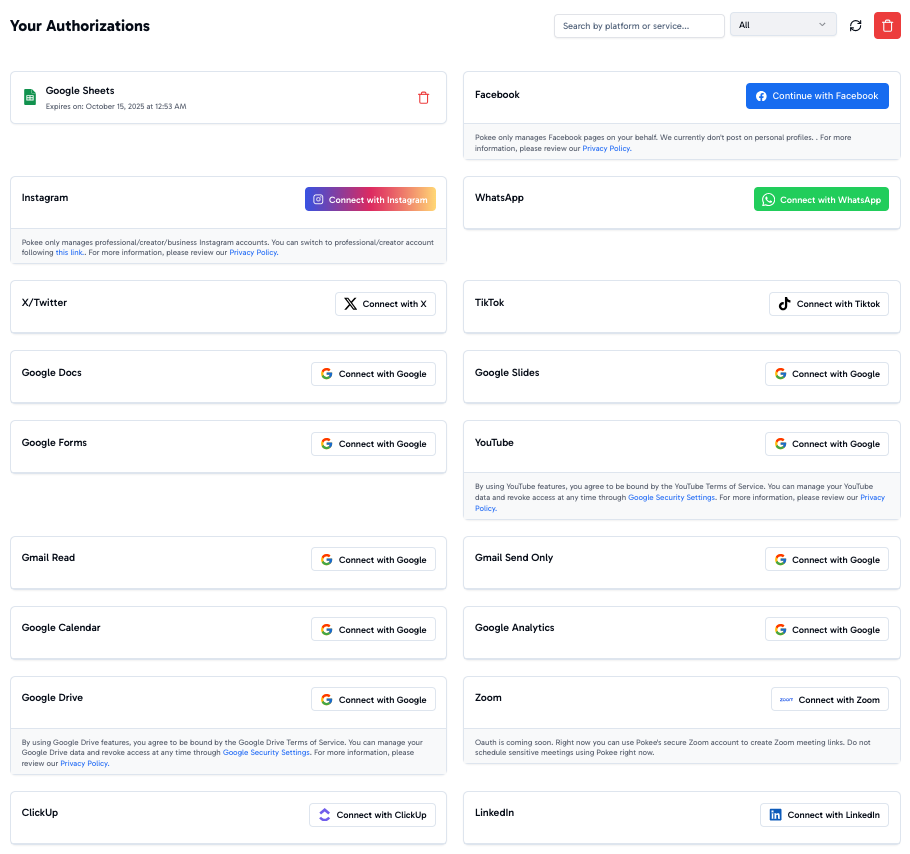Viewport: 910px width, 854px height.
Task: Click the search by platform field
Action: pyautogui.click(x=639, y=26)
